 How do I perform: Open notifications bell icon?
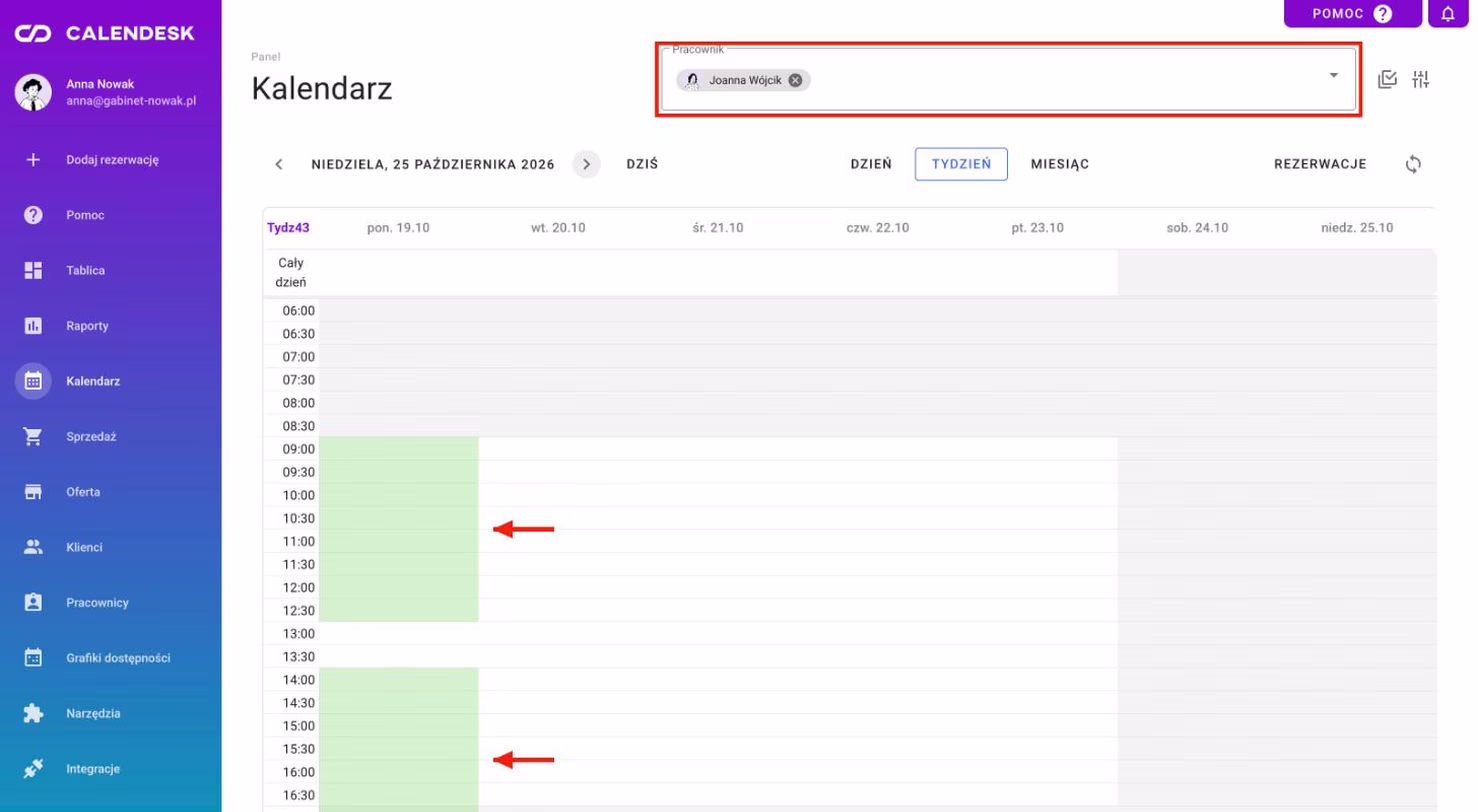click(x=1448, y=14)
